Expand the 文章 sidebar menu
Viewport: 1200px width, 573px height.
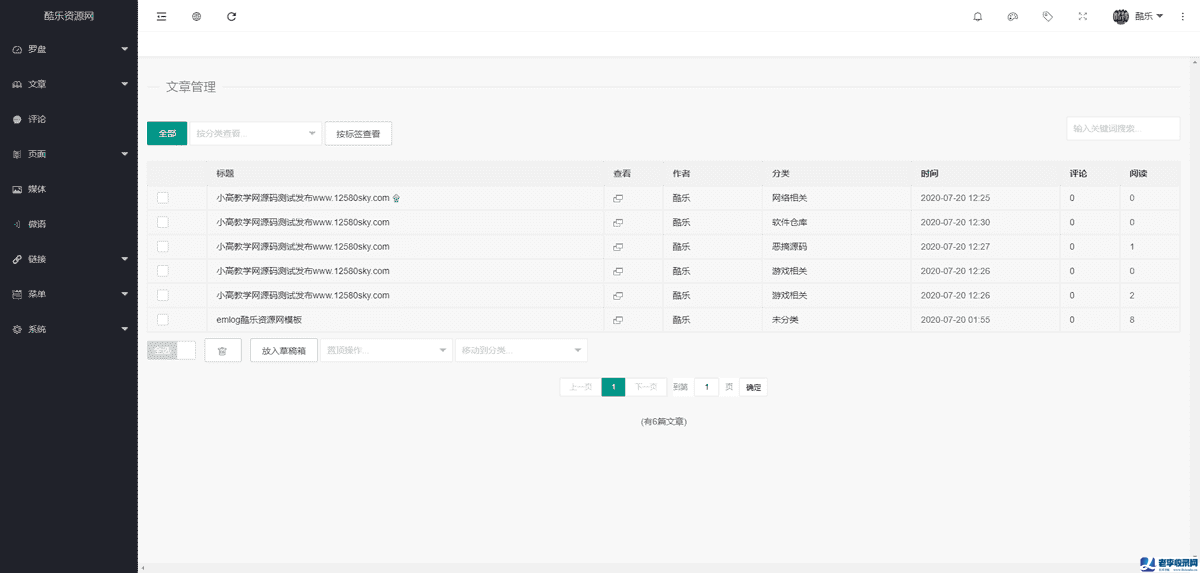pos(68,84)
